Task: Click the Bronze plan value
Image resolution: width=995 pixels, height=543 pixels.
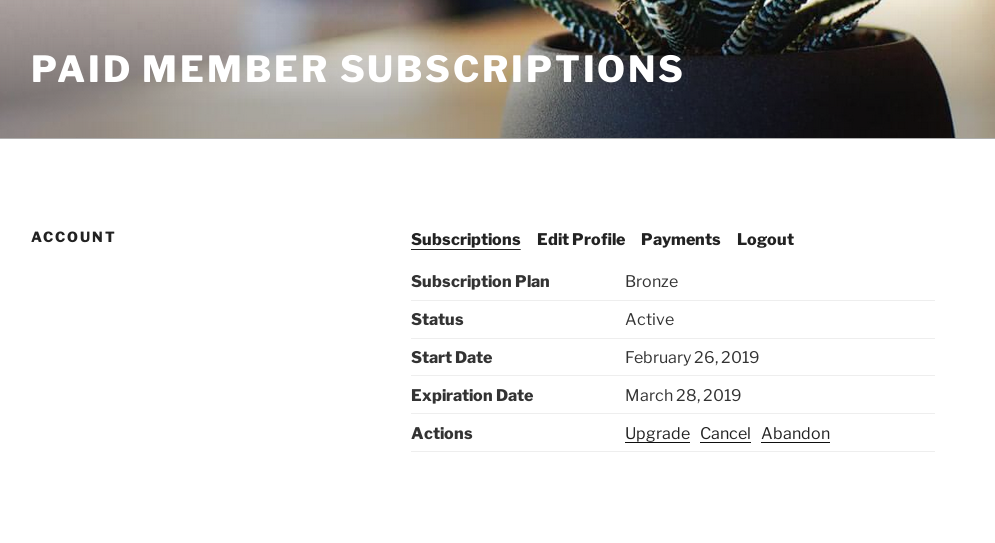Action: [x=651, y=281]
